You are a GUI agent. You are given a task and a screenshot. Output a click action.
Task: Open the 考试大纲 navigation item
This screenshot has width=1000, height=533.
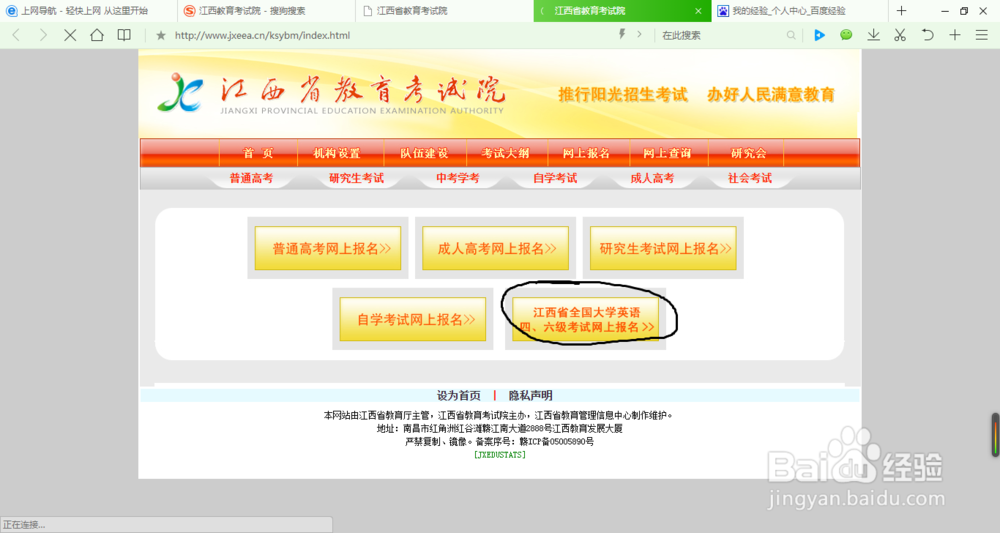click(x=506, y=153)
